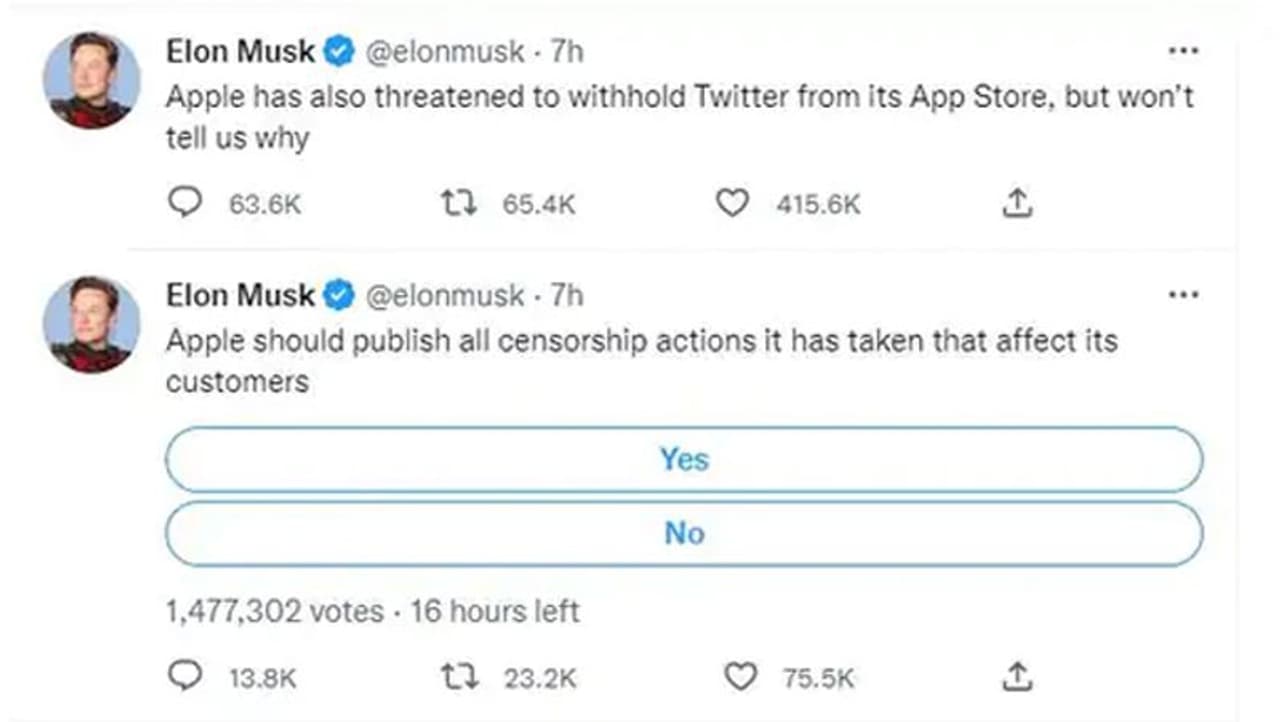Share the censorship poll tweet
Image resolution: width=1280 pixels, height=722 pixels.
point(1016,678)
